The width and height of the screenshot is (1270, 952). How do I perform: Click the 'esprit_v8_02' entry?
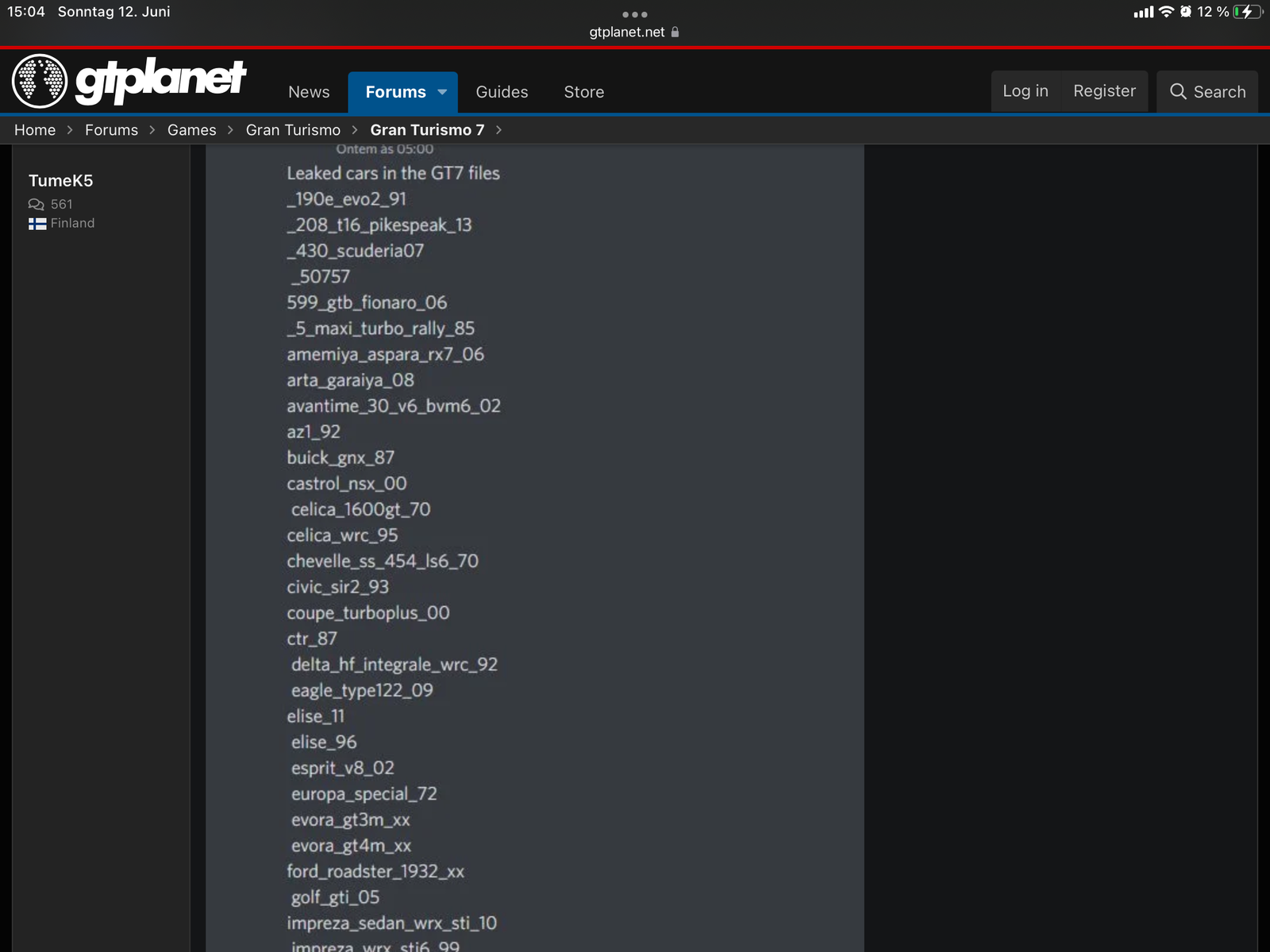[x=343, y=768]
